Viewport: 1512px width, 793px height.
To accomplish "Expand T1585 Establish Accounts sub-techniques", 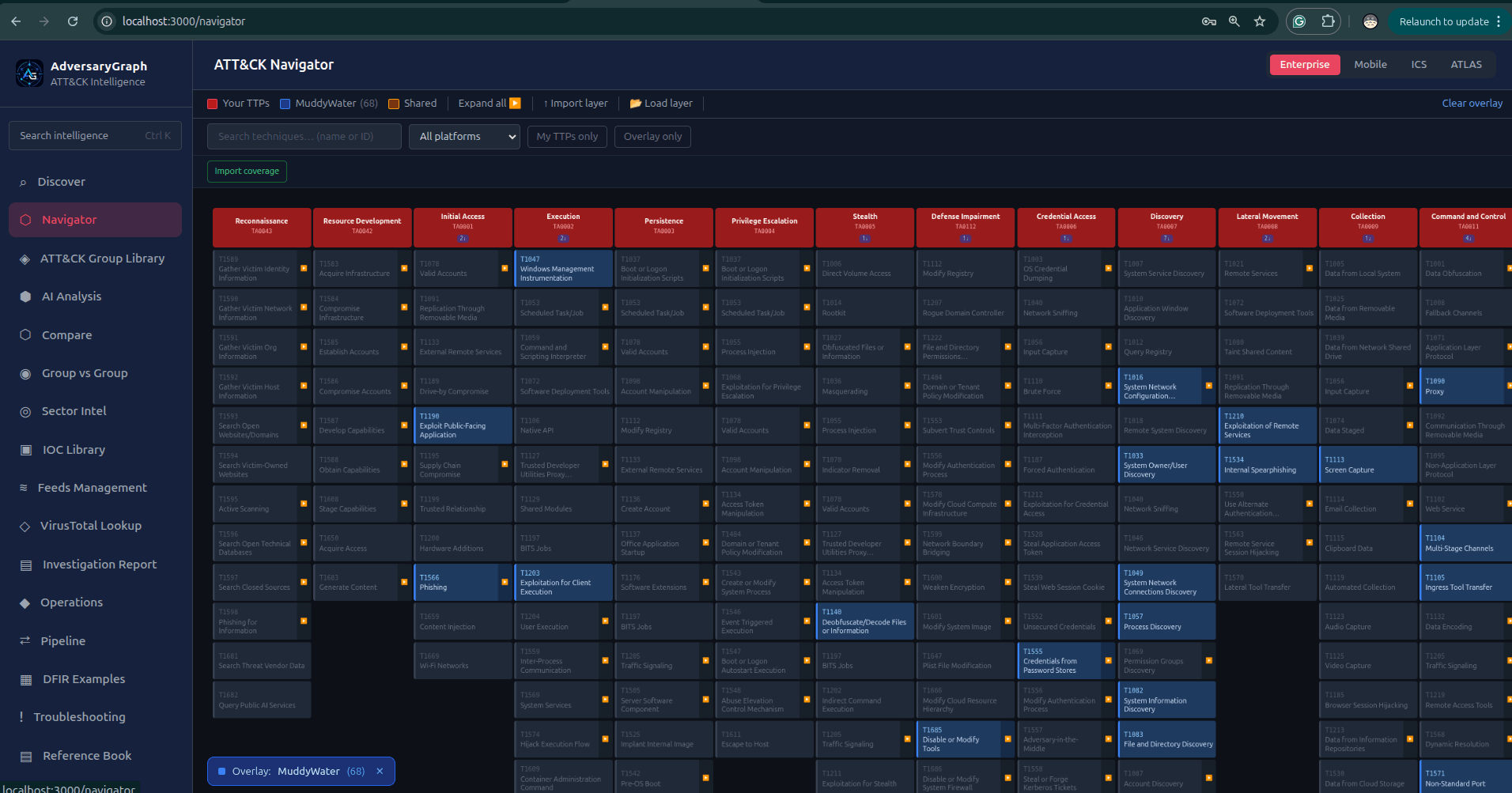I will pos(404,347).
